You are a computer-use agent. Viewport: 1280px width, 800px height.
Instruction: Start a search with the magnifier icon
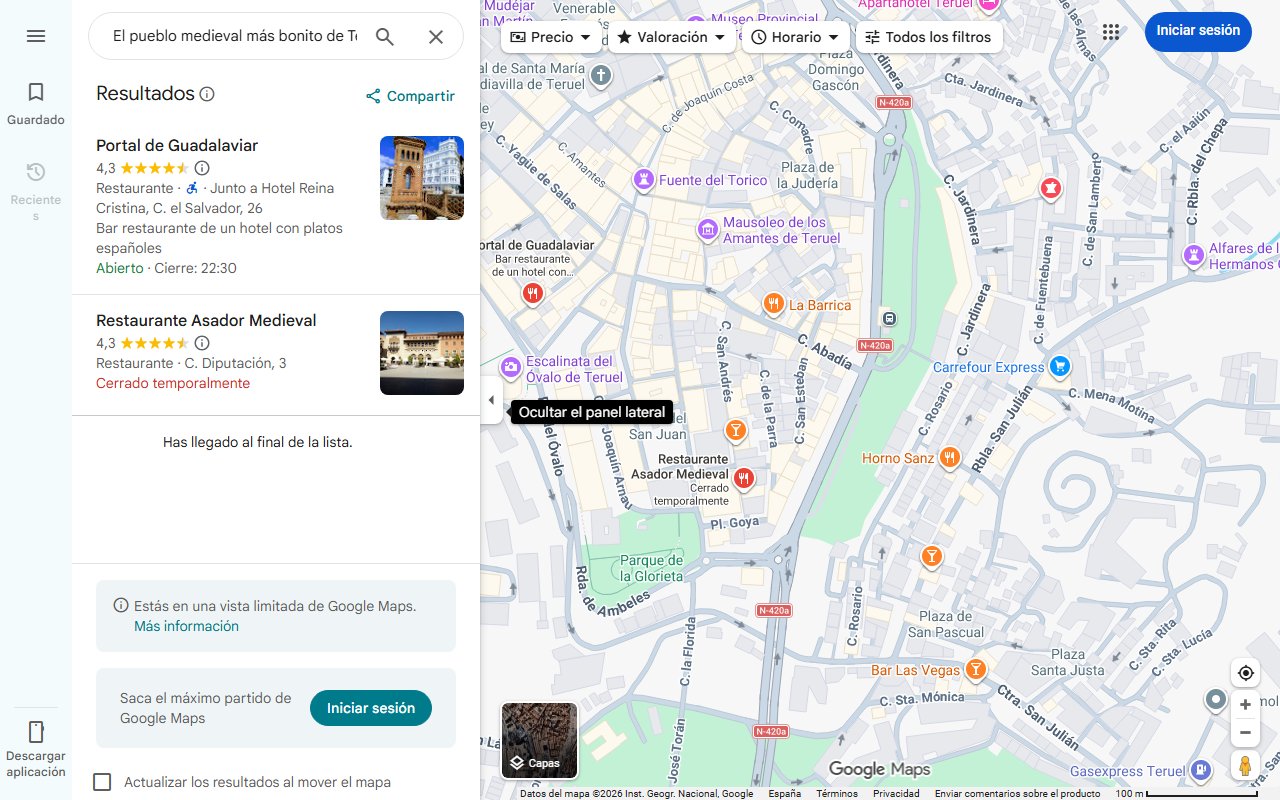385,36
